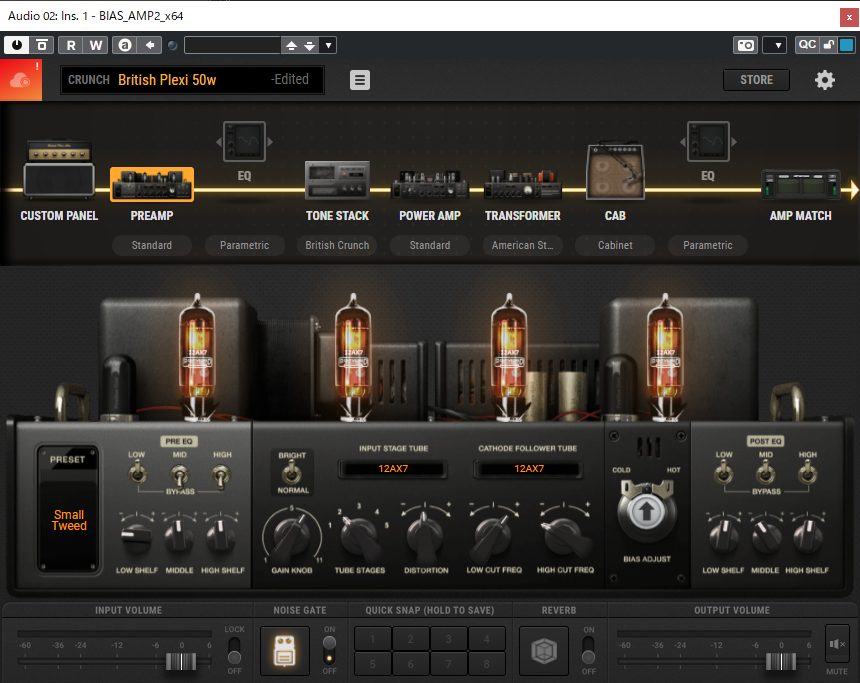Click the Distortion knob
The image size is (860, 683).
pyautogui.click(x=426, y=536)
